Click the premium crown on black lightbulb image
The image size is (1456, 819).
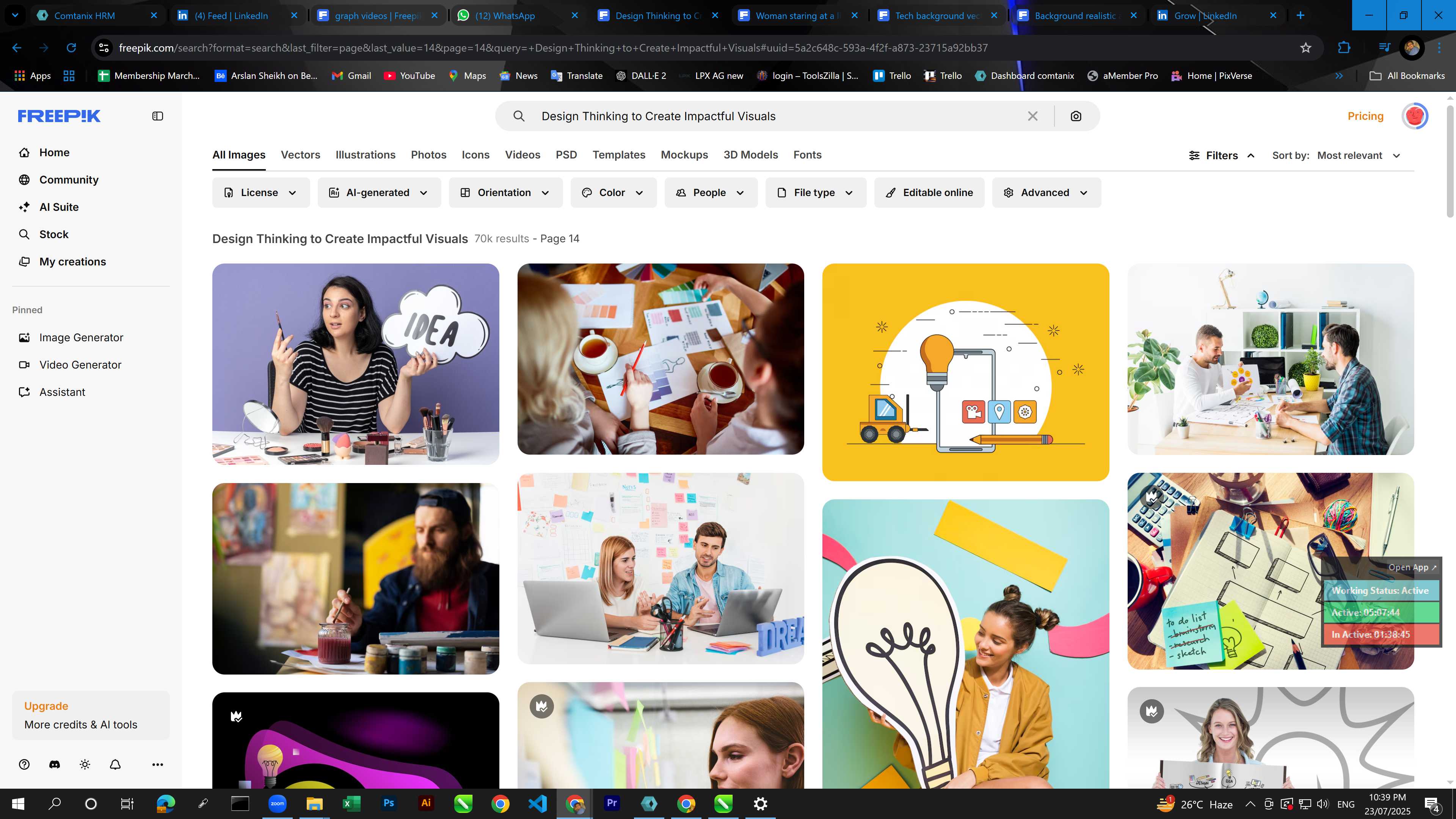pyautogui.click(x=236, y=717)
